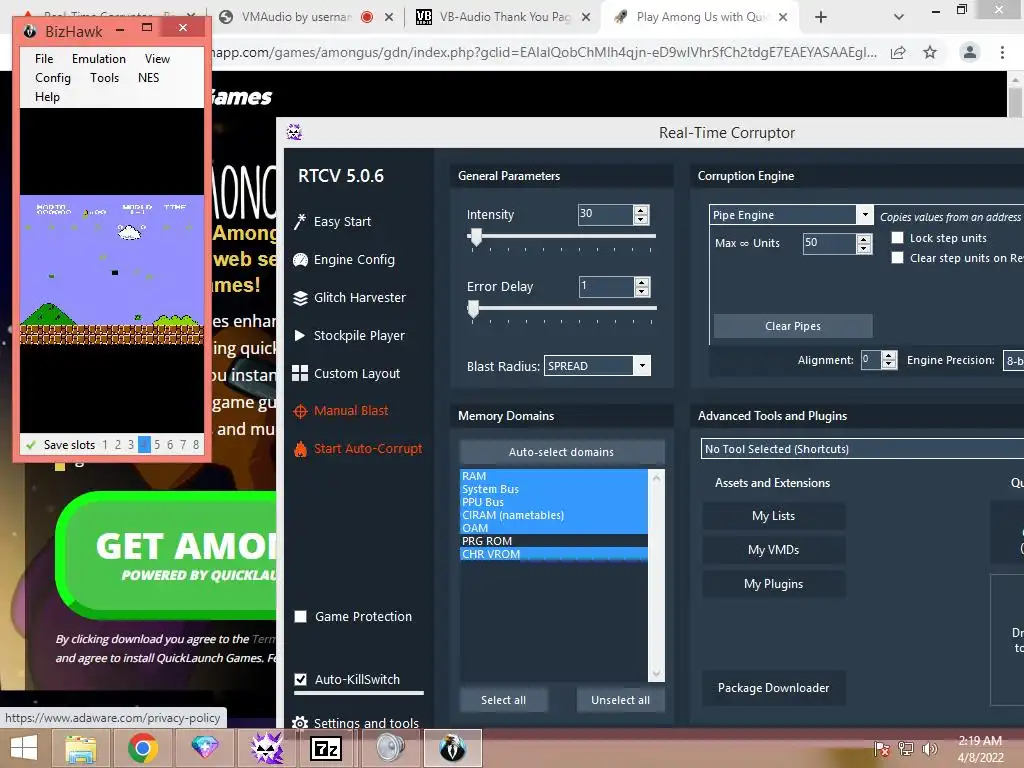Select PRG ROM memory domain
Viewport: 1024px width, 768px height.
click(554, 541)
